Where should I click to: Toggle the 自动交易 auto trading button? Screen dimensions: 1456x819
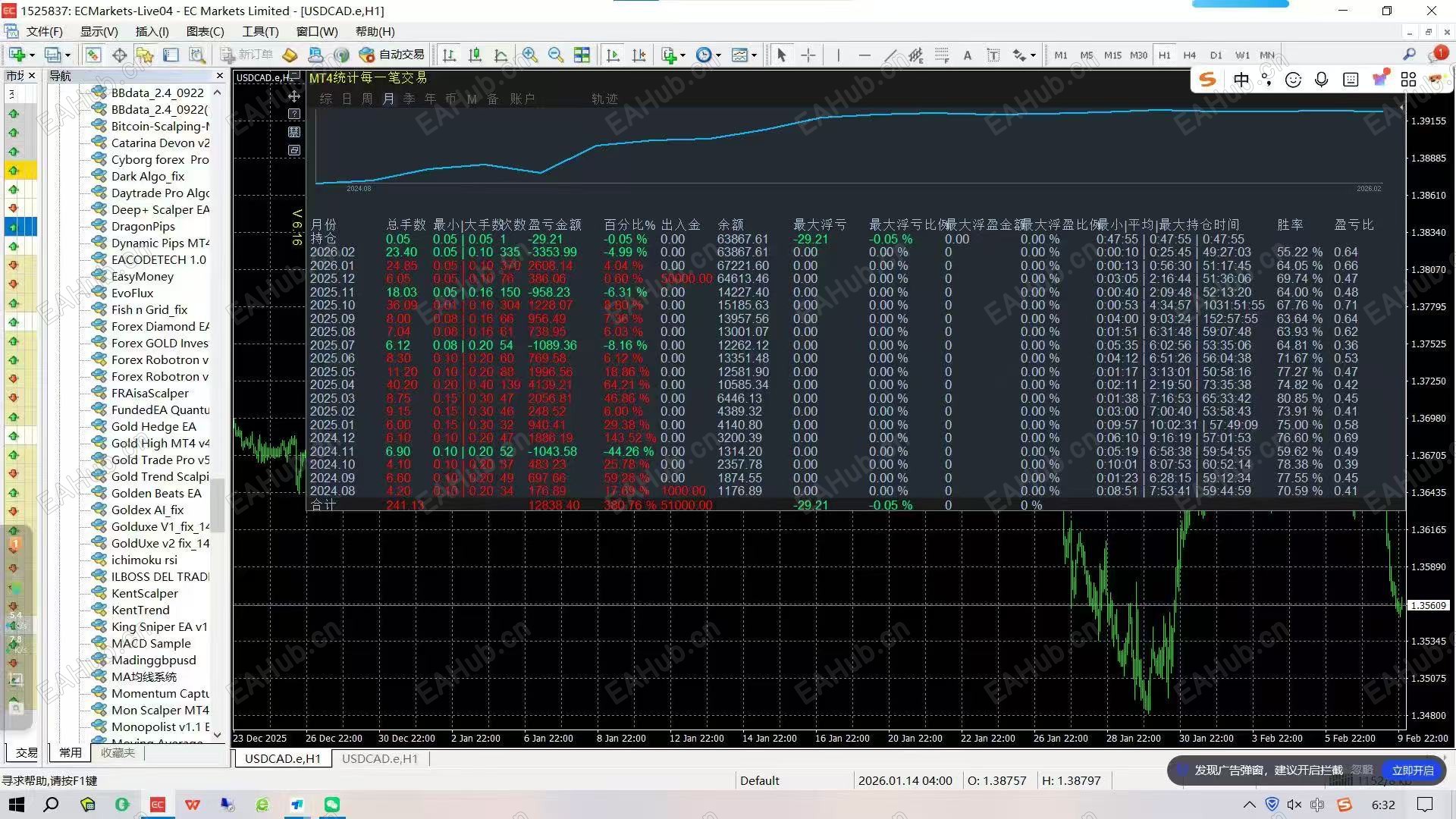click(x=392, y=55)
